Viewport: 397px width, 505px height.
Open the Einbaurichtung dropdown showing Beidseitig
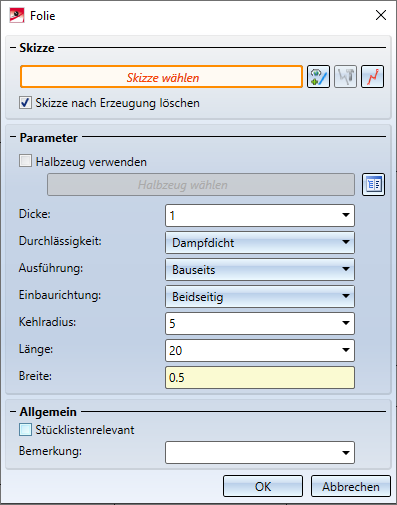coord(260,296)
